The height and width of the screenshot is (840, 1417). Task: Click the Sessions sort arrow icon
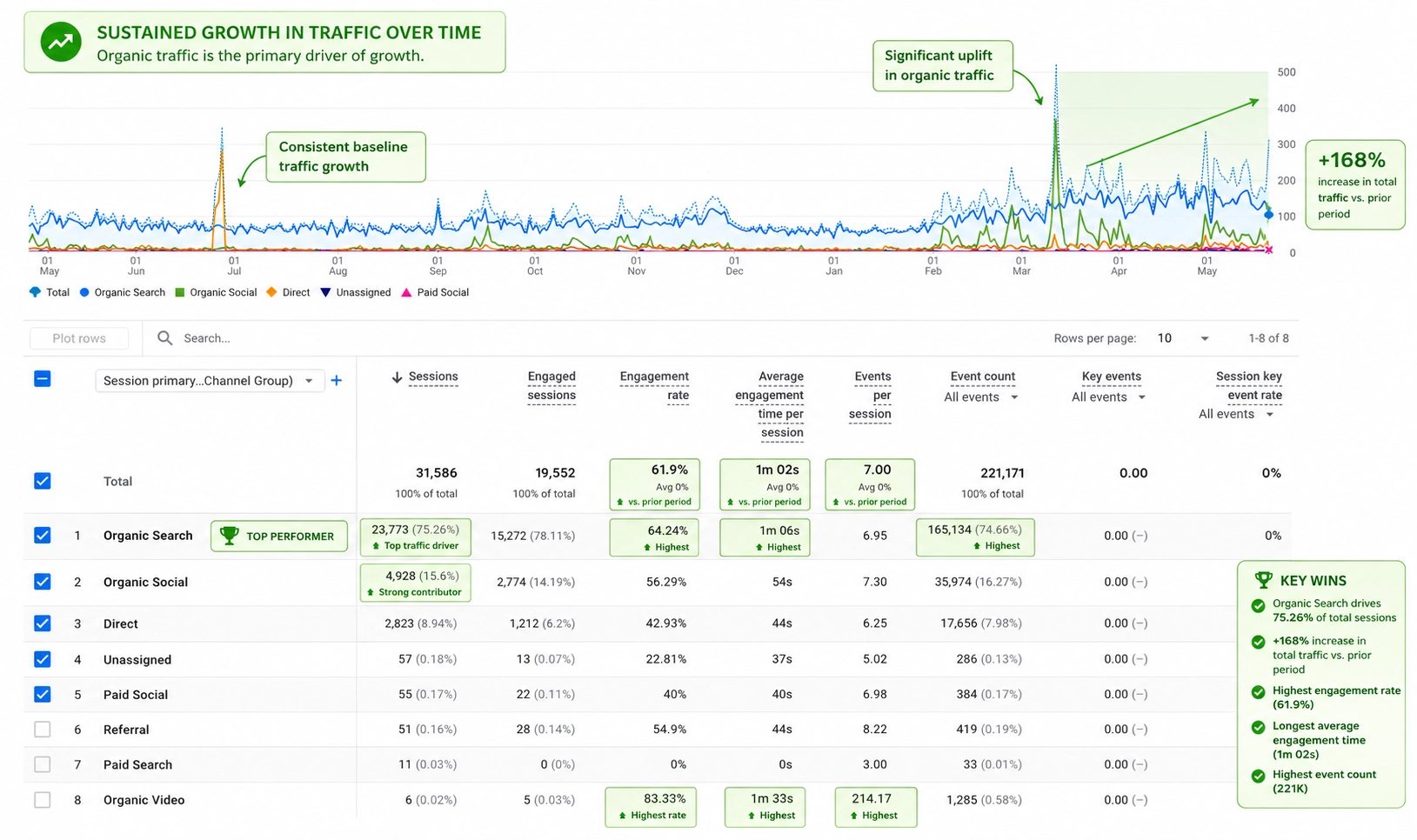coord(397,377)
